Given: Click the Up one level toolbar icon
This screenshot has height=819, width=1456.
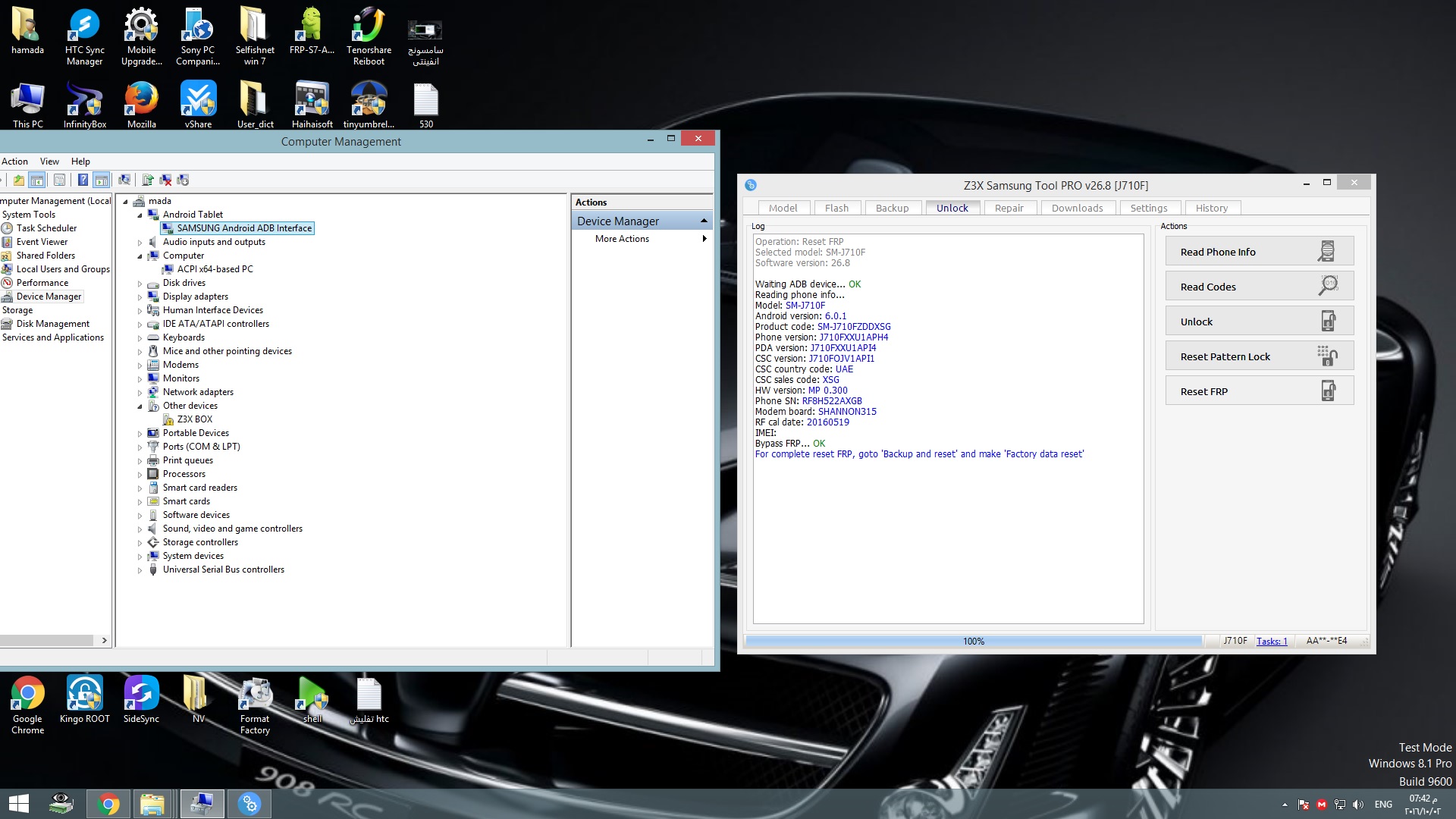Looking at the screenshot, I should [19, 180].
